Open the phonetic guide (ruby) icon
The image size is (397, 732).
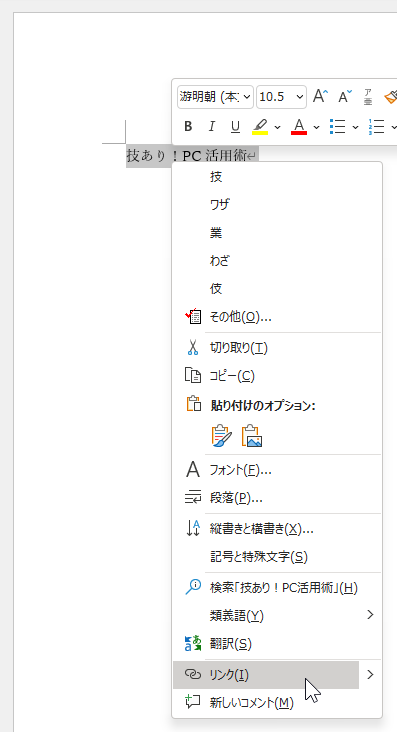[x=368, y=97]
